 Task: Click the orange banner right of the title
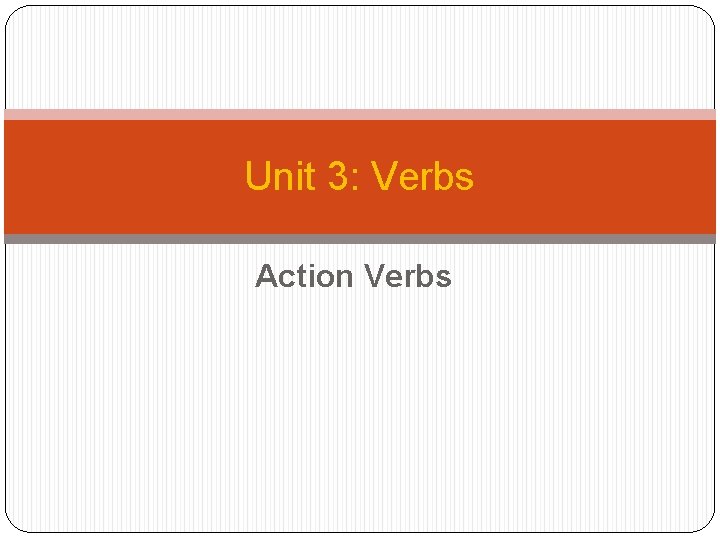pyautogui.click(x=600, y=177)
